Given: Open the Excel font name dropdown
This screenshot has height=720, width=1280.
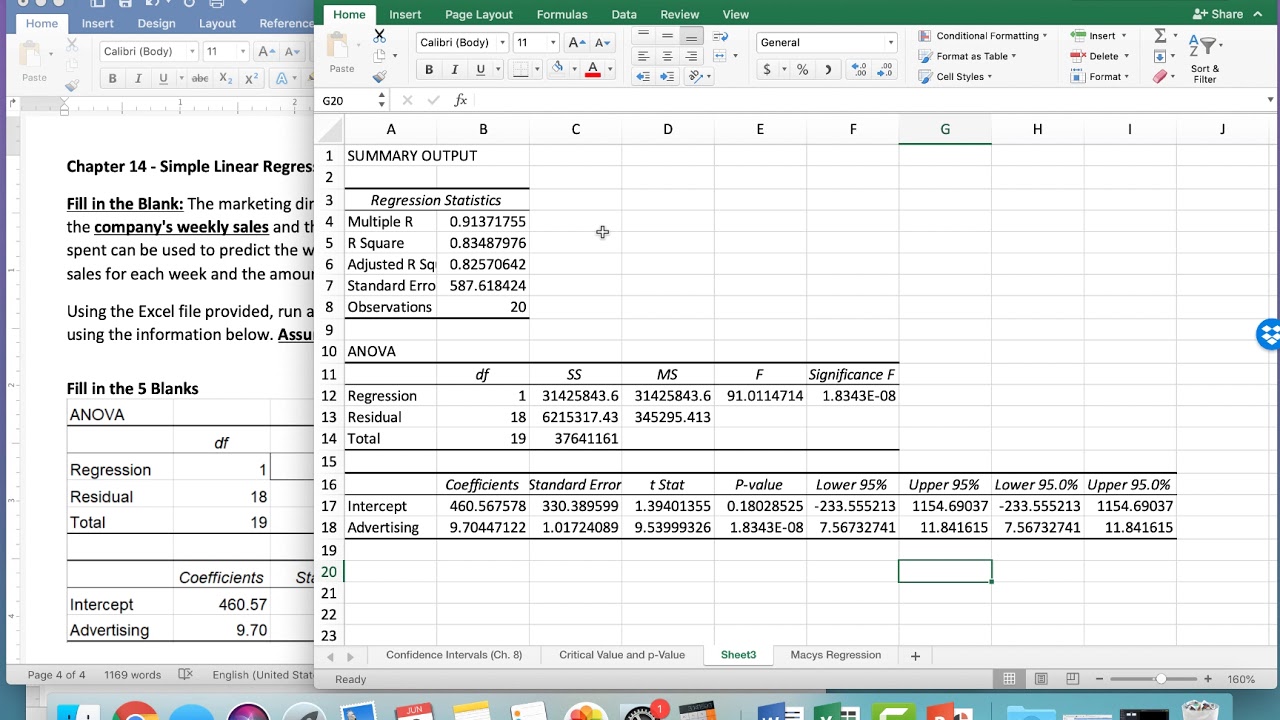Looking at the screenshot, I should [502, 43].
